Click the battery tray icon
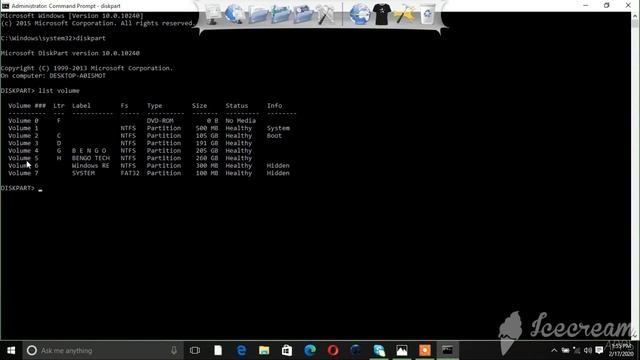This screenshot has width=640, height=360. 565,350
